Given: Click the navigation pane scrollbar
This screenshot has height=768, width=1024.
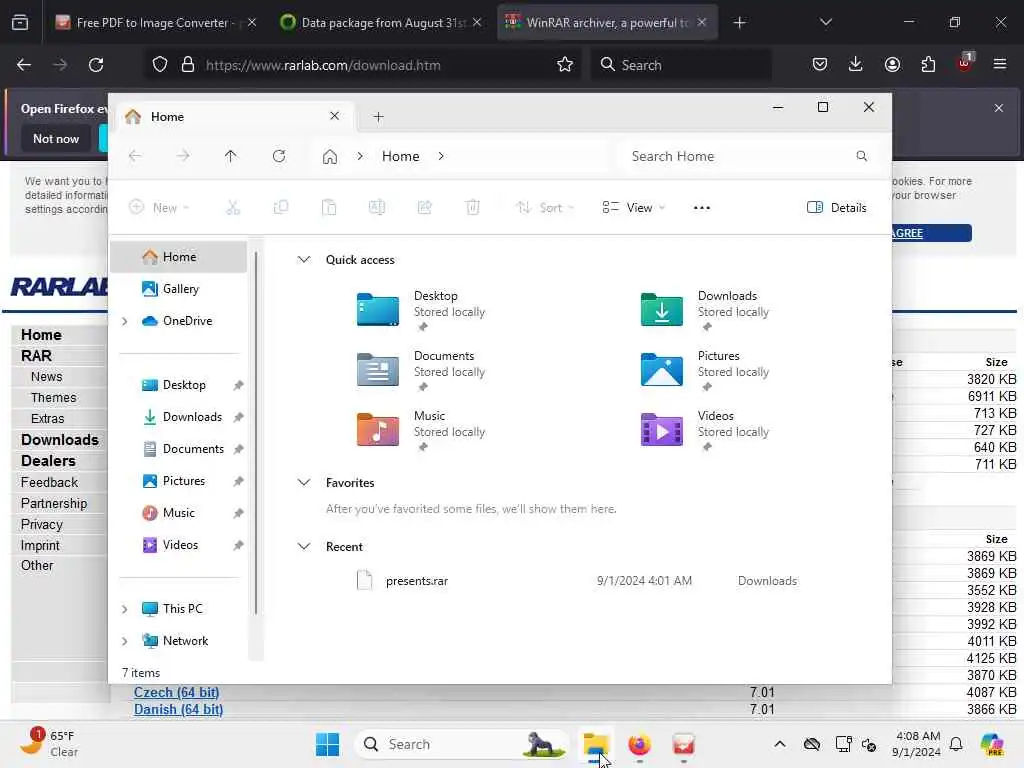Looking at the screenshot, I should pyautogui.click(x=256, y=434).
